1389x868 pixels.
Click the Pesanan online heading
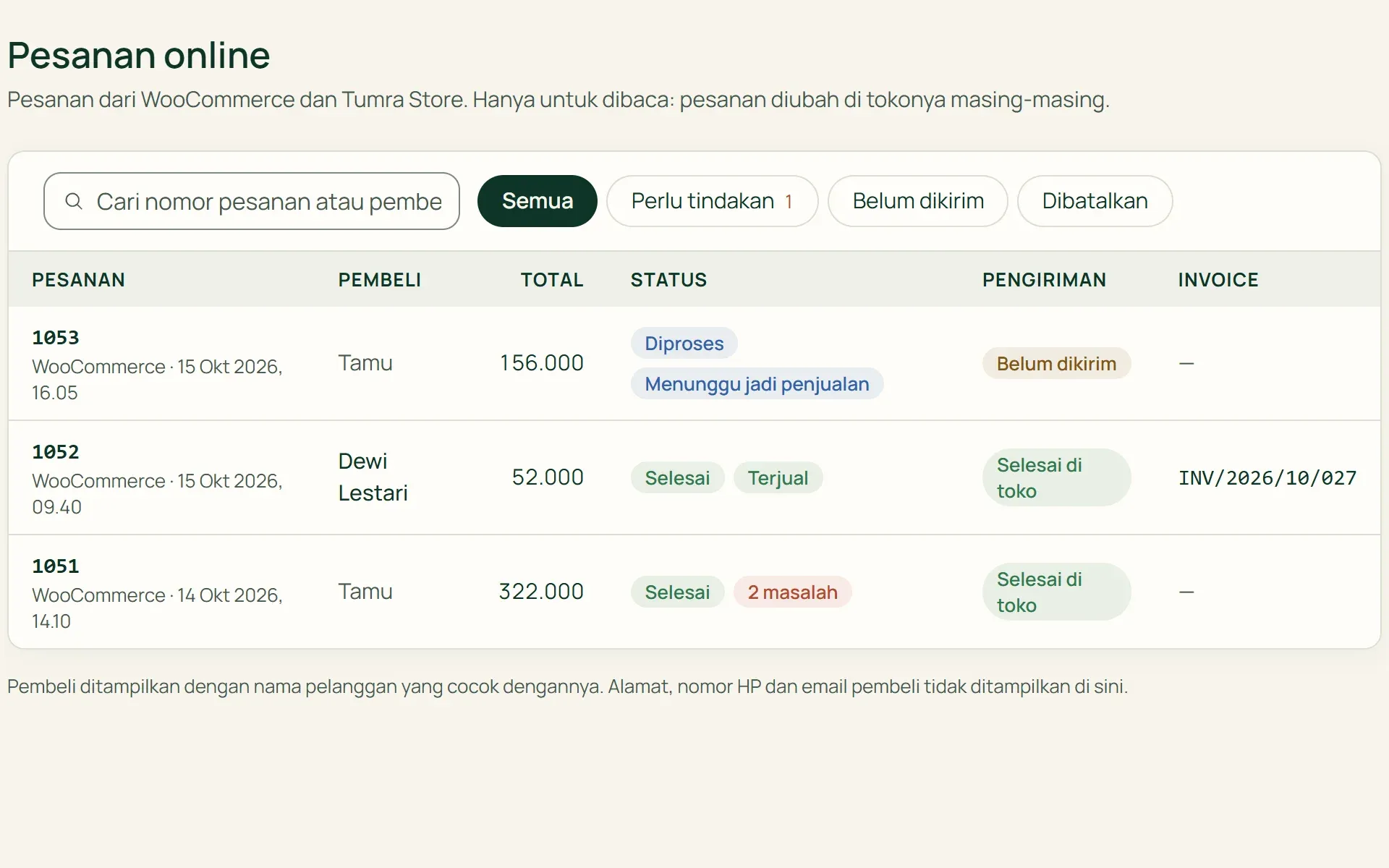[139, 56]
